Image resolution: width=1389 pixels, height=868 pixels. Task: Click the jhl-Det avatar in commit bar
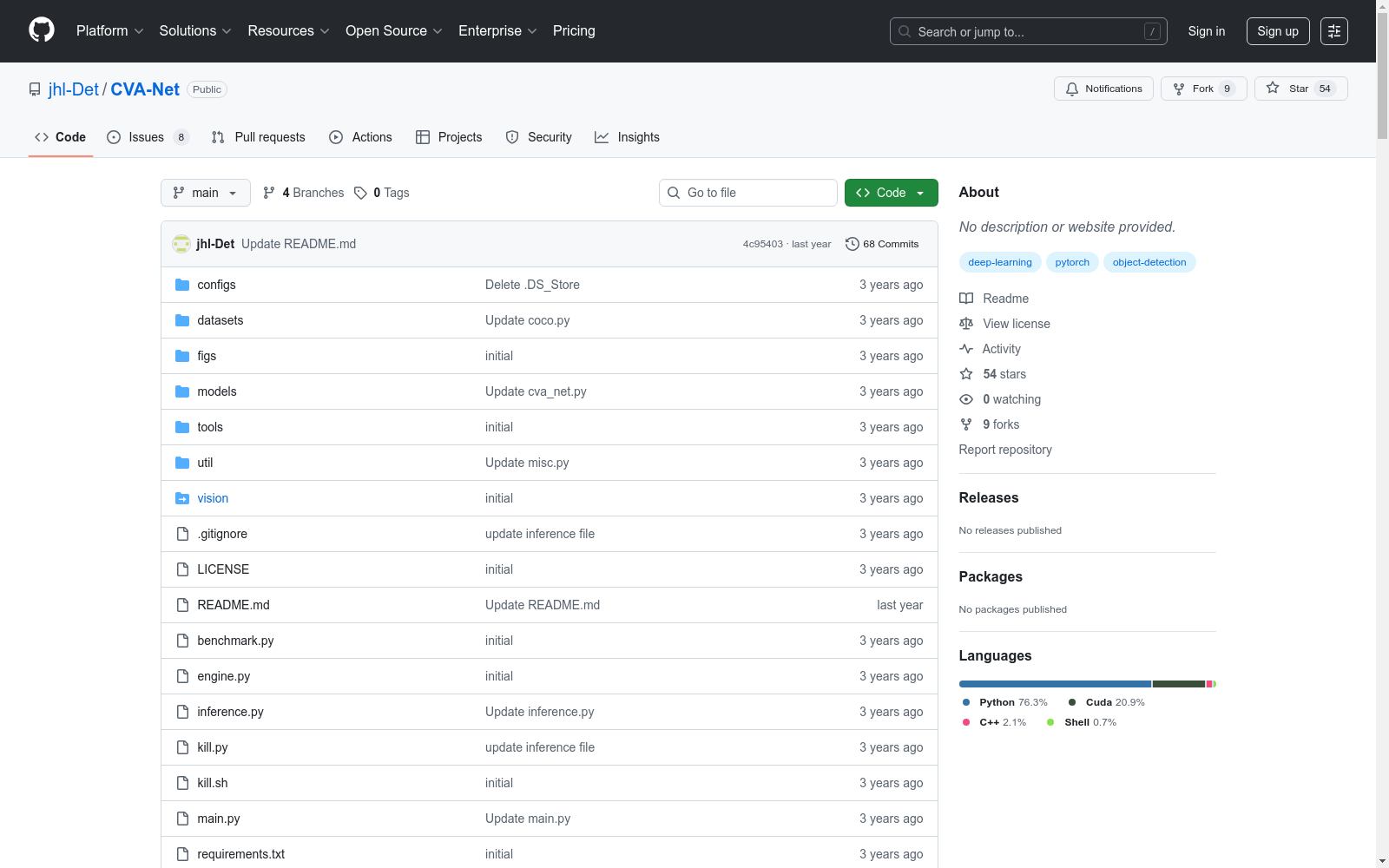(x=181, y=244)
